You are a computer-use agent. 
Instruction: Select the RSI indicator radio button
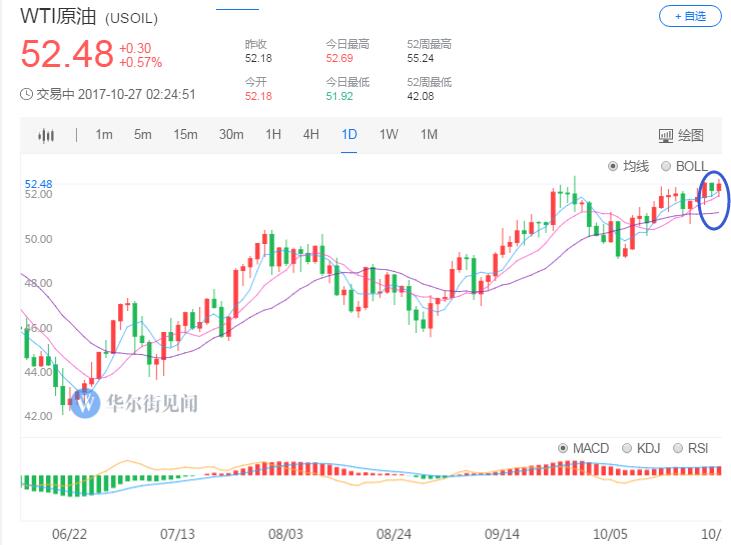[678, 448]
